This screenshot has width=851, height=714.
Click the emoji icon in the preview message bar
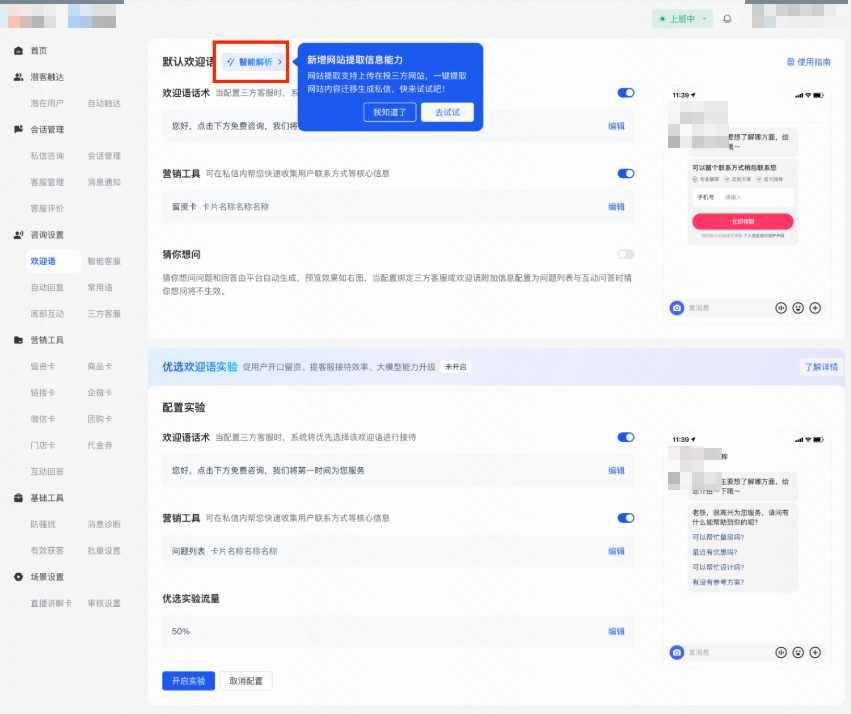(798, 307)
